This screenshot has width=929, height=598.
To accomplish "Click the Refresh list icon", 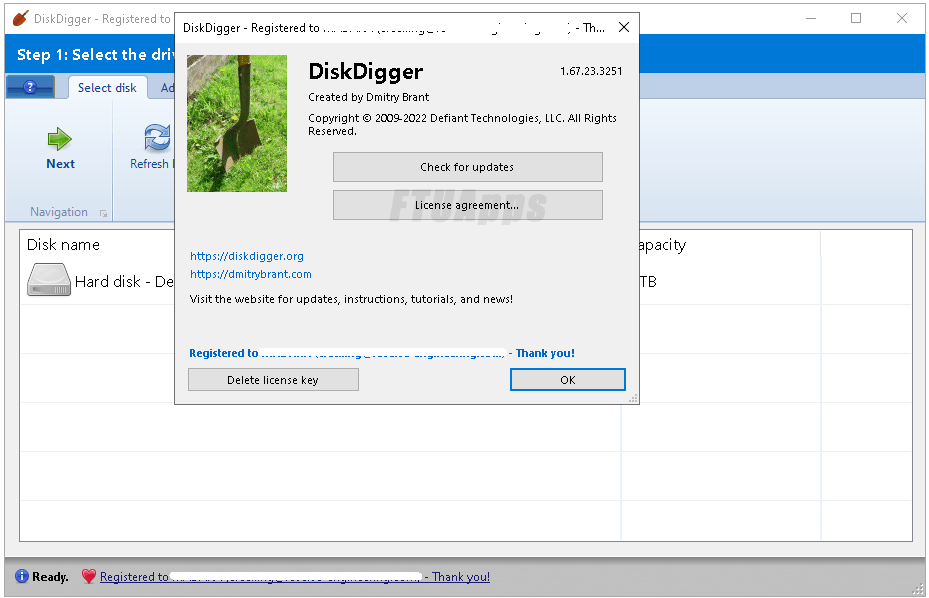I will (x=158, y=137).
